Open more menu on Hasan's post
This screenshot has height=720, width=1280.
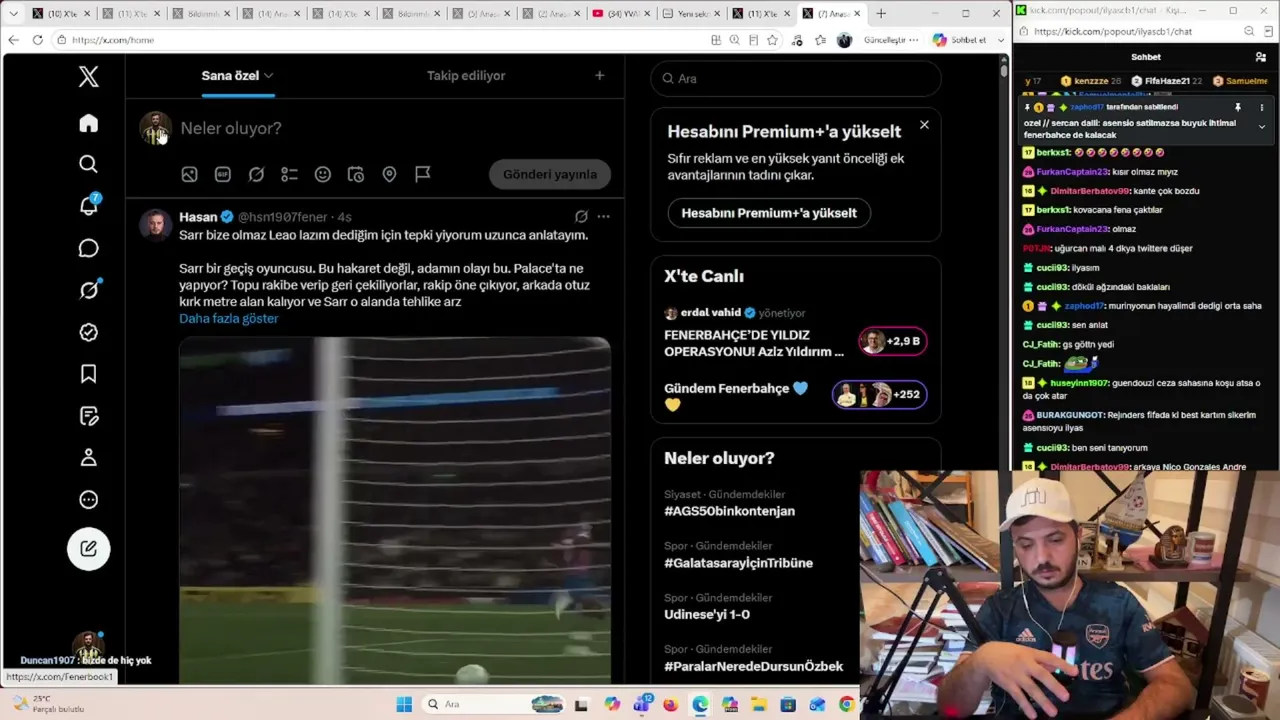point(603,216)
